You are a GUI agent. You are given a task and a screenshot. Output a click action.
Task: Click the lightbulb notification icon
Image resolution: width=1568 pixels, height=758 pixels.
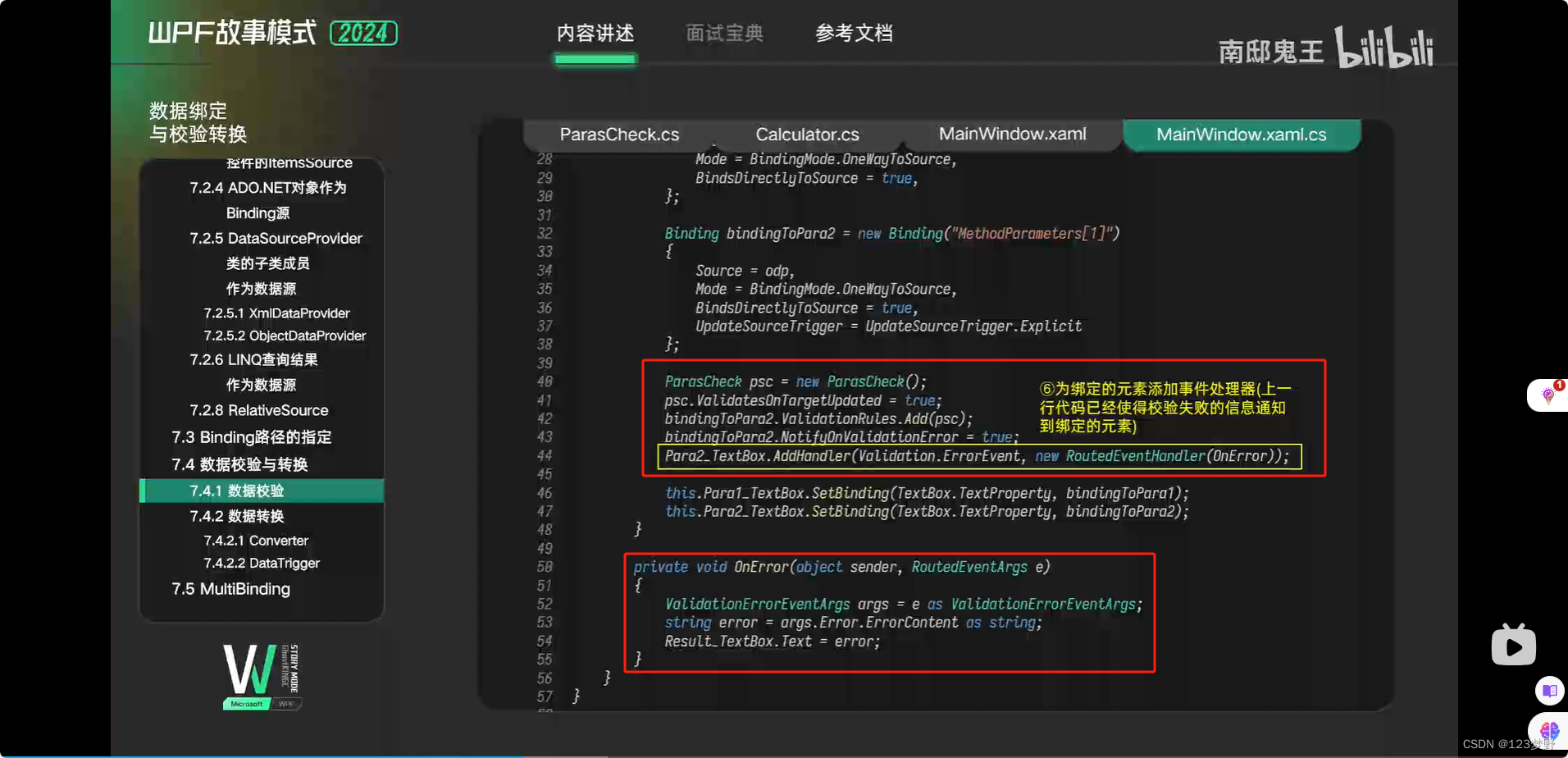click(1548, 395)
